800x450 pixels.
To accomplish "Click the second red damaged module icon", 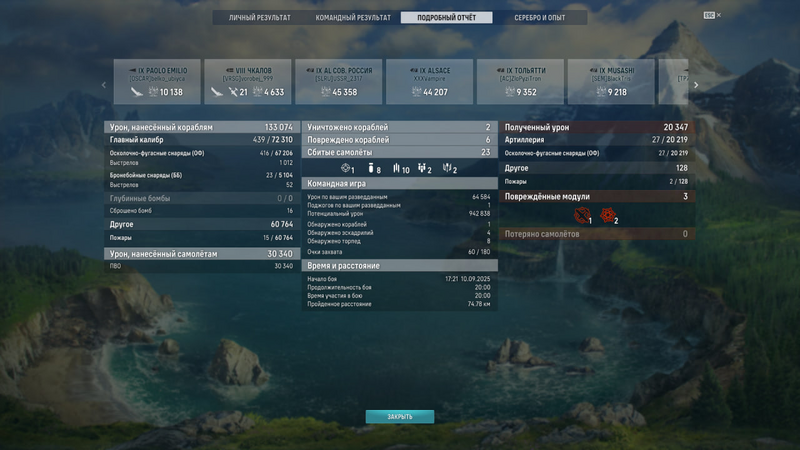I will pos(607,215).
